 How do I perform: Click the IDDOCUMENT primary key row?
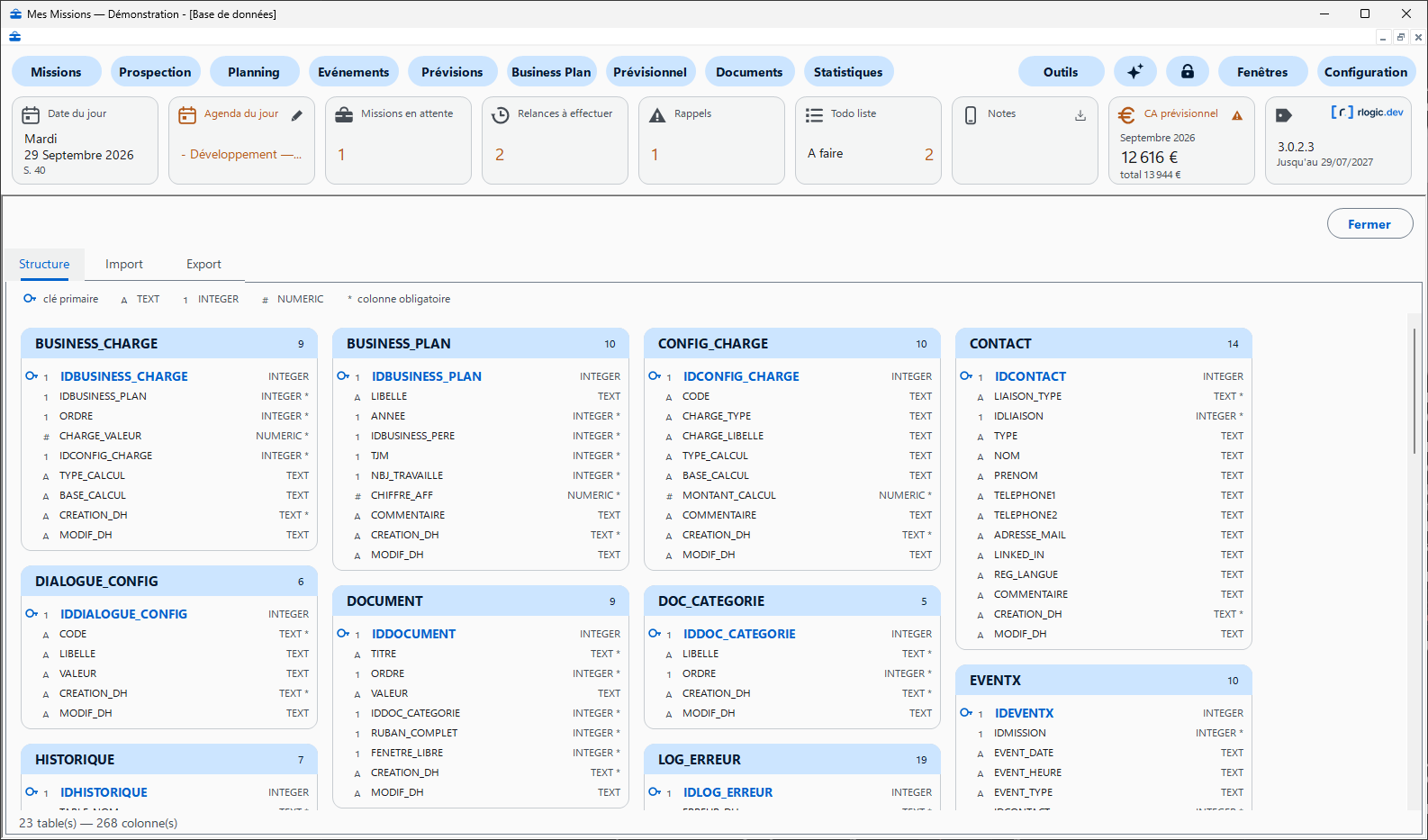click(481, 634)
